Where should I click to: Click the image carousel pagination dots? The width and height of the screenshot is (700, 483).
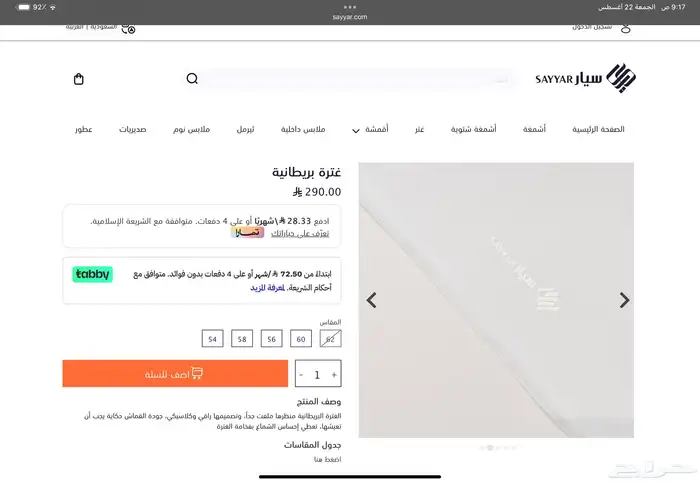(498, 447)
